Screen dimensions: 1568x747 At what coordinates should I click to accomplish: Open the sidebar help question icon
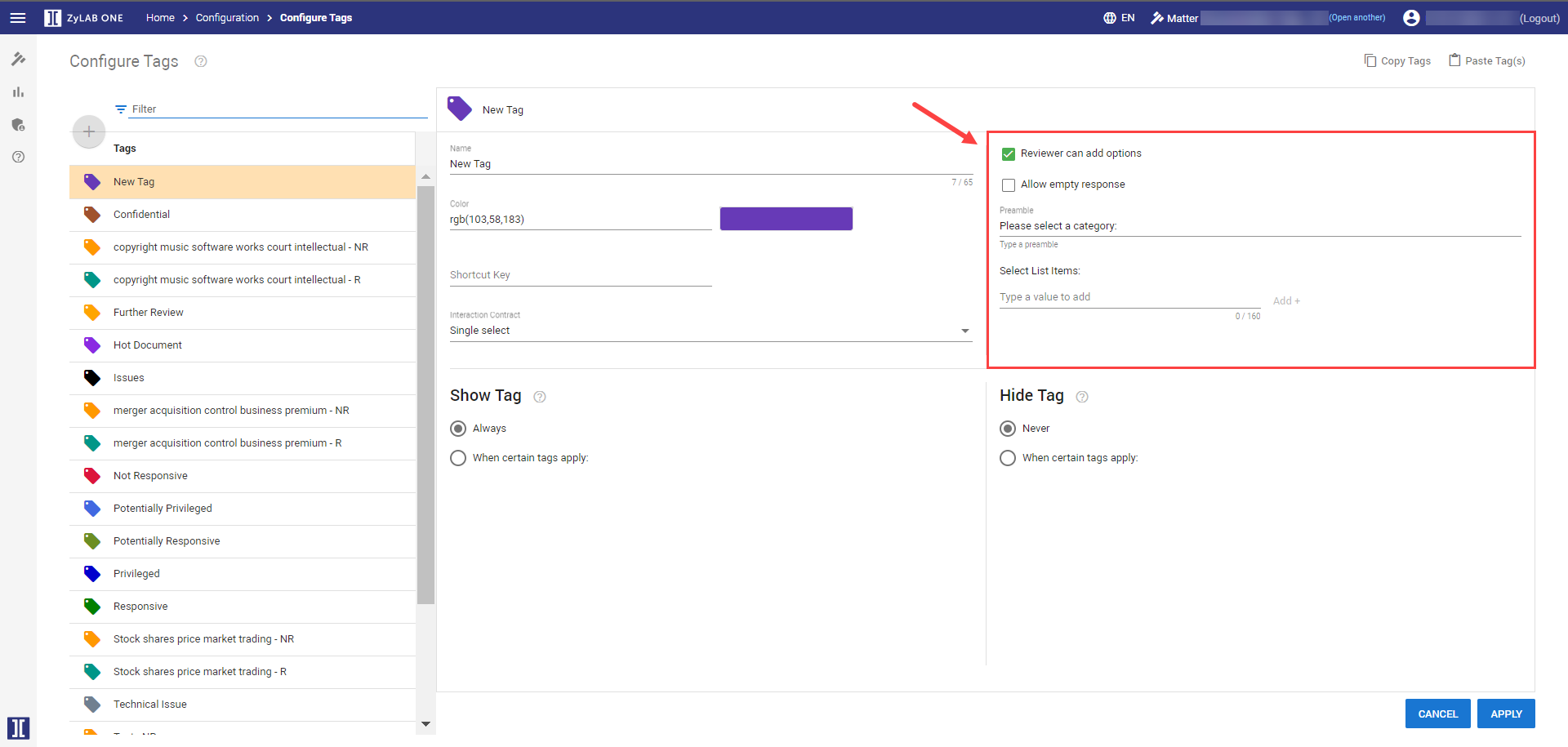(x=18, y=157)
